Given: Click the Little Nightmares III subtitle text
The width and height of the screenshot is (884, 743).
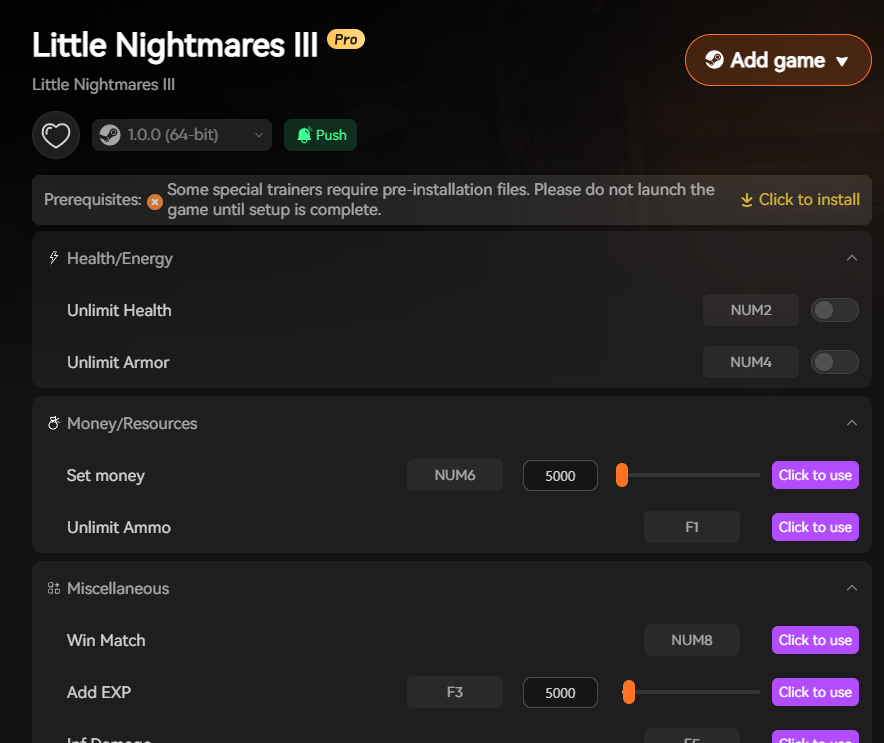Looking at the screenshot, I should click(103, 85).
